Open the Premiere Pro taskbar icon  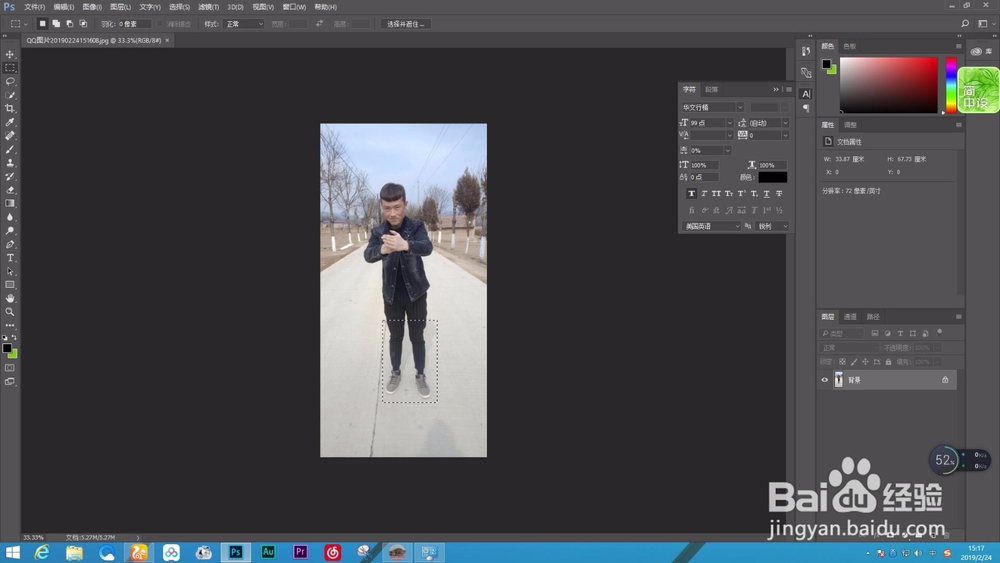pos(300,552)
